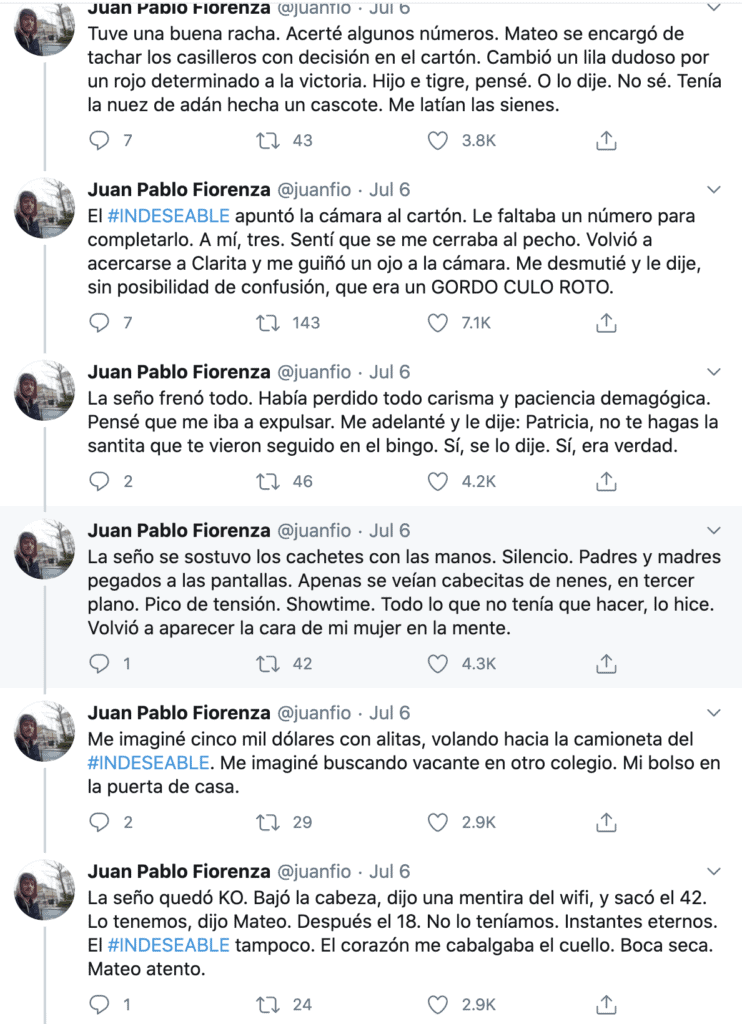Click the Jul 6 timestamp on the "La seño quedó KO" tweet
This screenshot has width=742, height=1024.
390,871
